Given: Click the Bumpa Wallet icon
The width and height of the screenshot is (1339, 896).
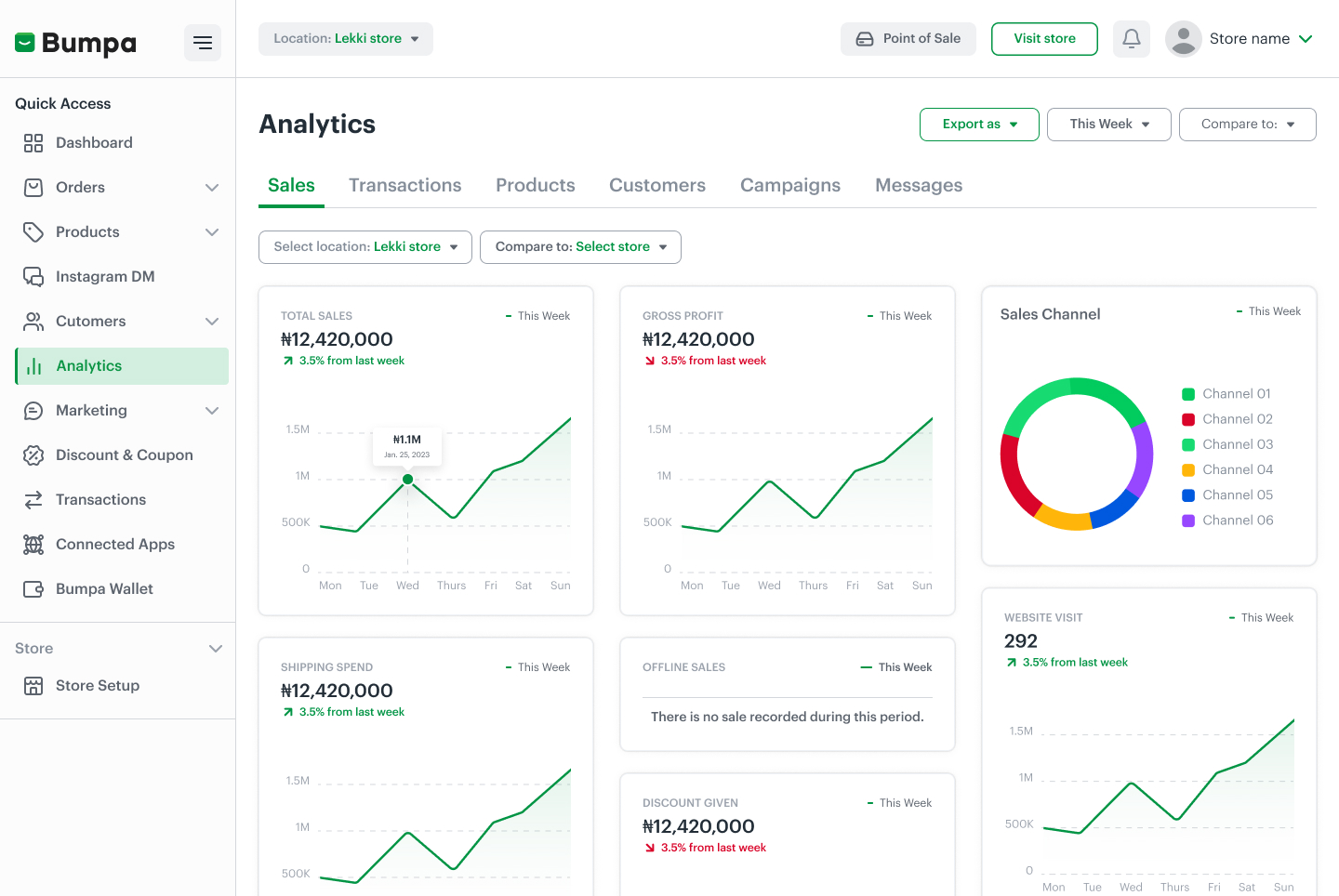Looking at the screenshot, I should pyautogui.click(x=33, y=589).
